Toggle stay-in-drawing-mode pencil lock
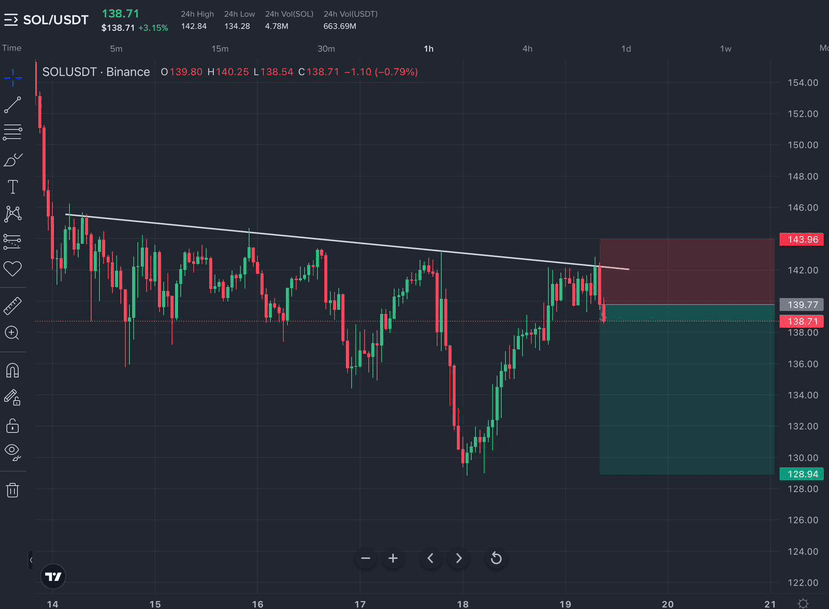The height and width of the screenshot is (609, 829). (13, 398)
